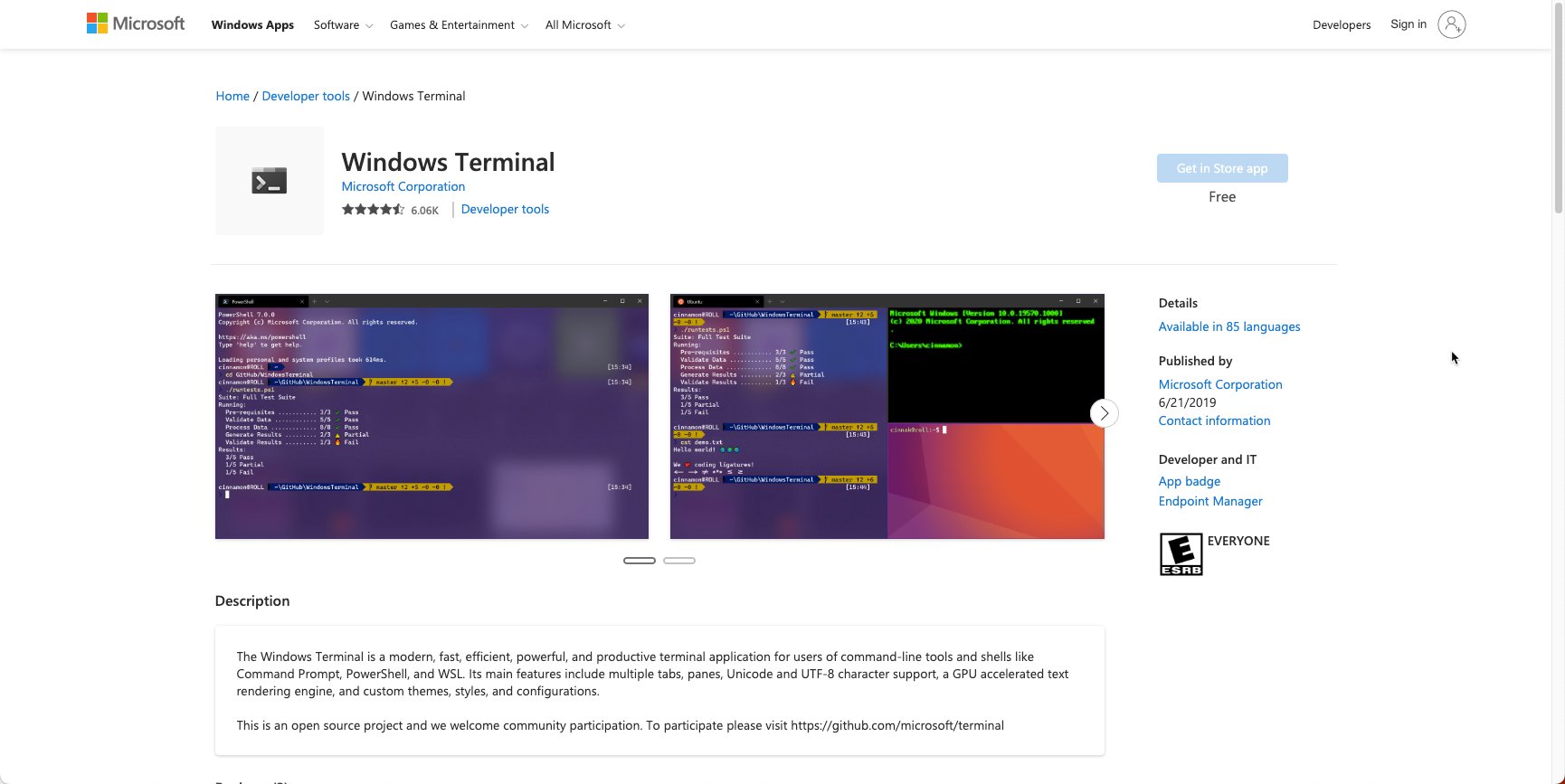Open the first PowerShell terminal screenshot

coord(432,416)
